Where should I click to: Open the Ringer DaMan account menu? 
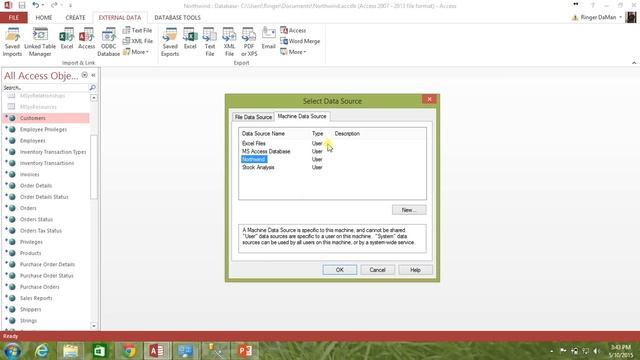[x=597, y=18]
